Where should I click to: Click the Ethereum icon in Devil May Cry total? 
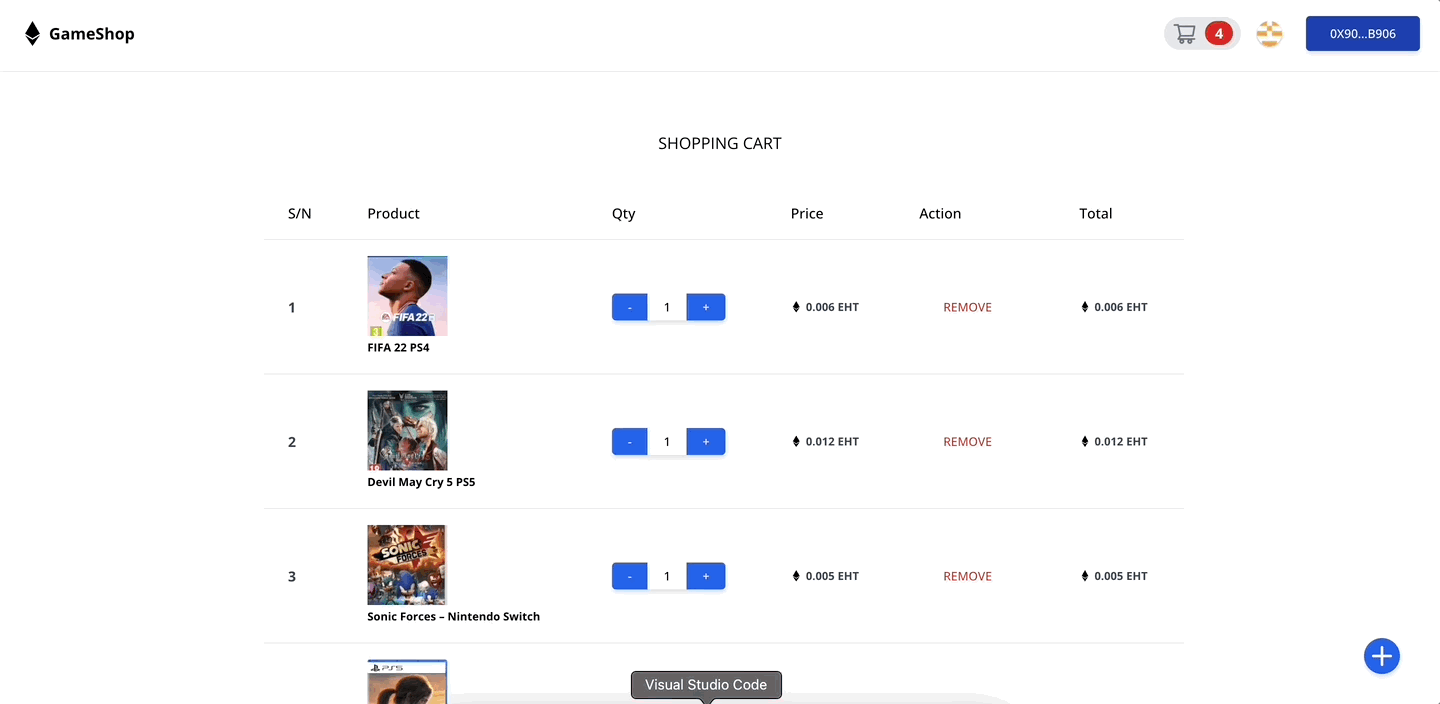pyautogui.click(x=1085, y=441)
